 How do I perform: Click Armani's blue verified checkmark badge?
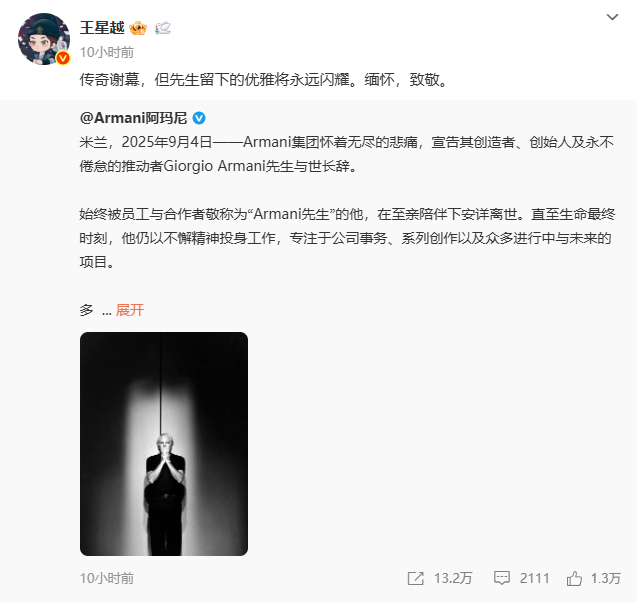pyautogui.click(x=199, y=118)
